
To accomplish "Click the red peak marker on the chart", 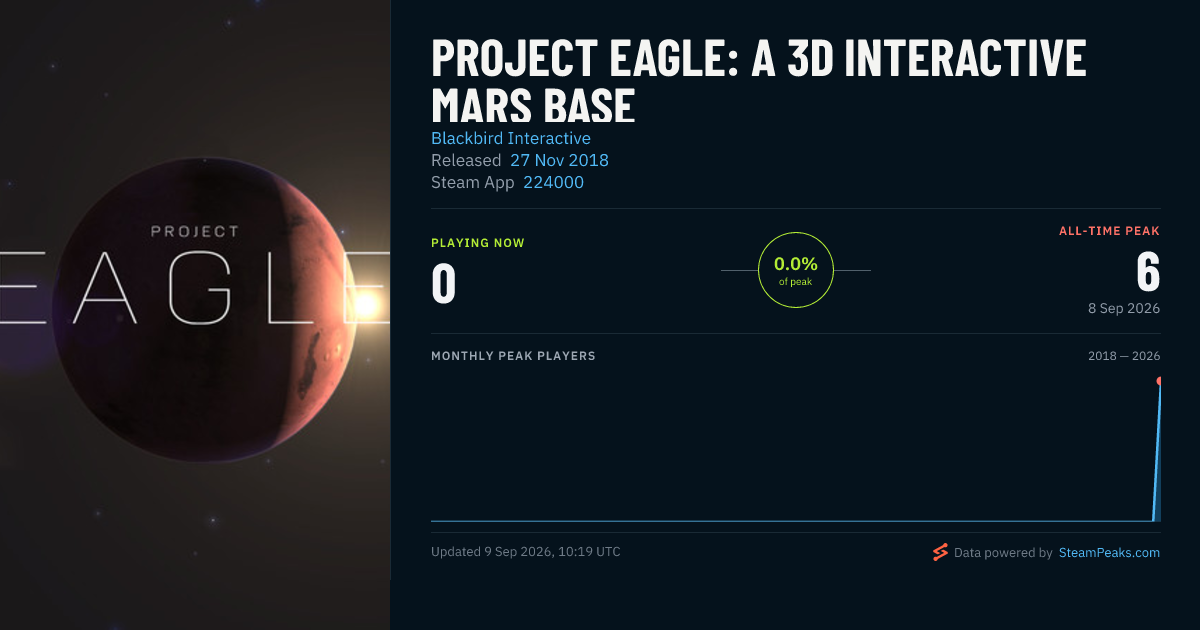I will (x=1160, y=381).
